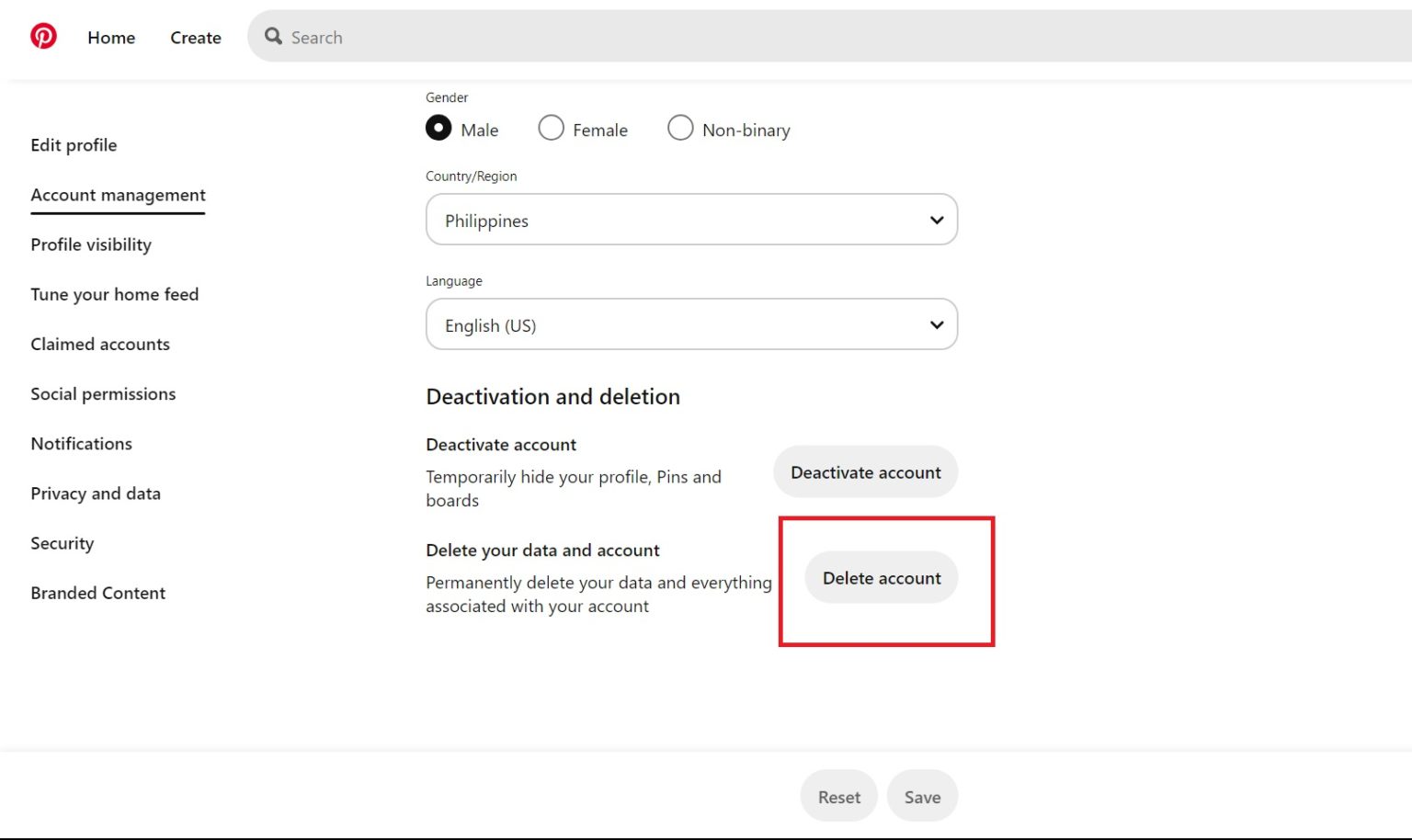Open Privacy and data settings
The height and width of the screenshot is (840, 1412).
[96, 494]
